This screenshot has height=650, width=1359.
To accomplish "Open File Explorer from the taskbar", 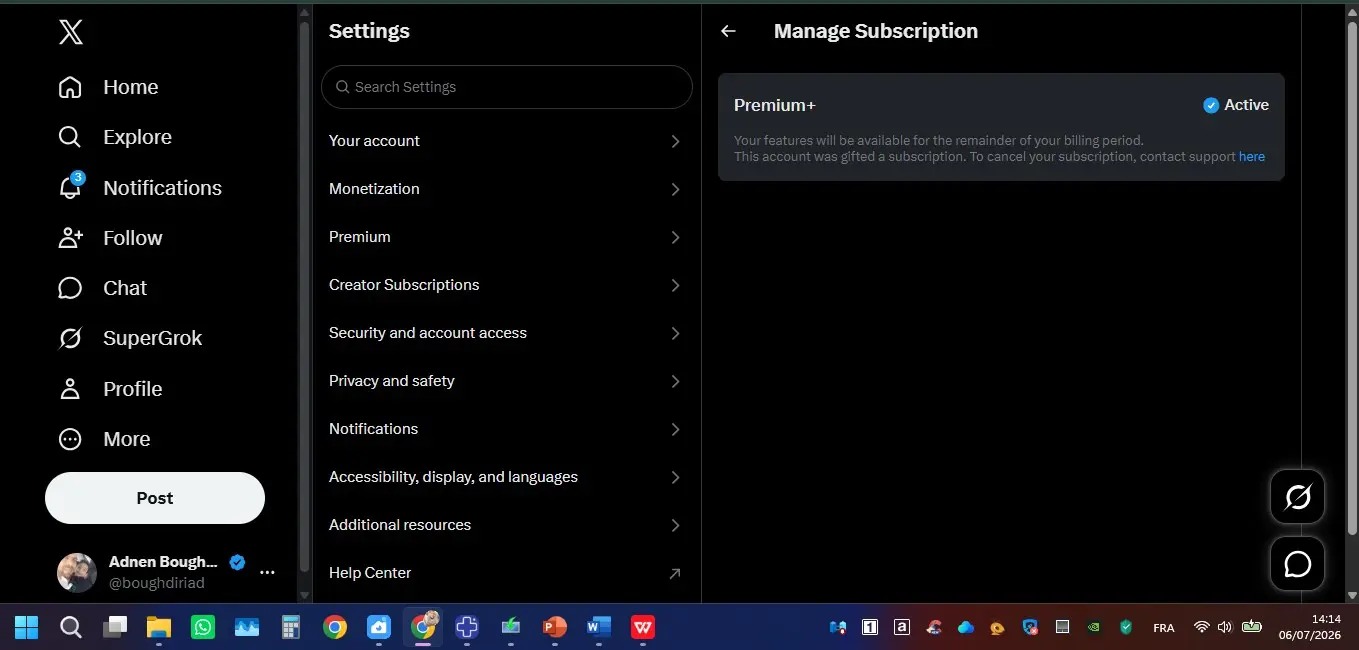I will (x=159, y=627).
